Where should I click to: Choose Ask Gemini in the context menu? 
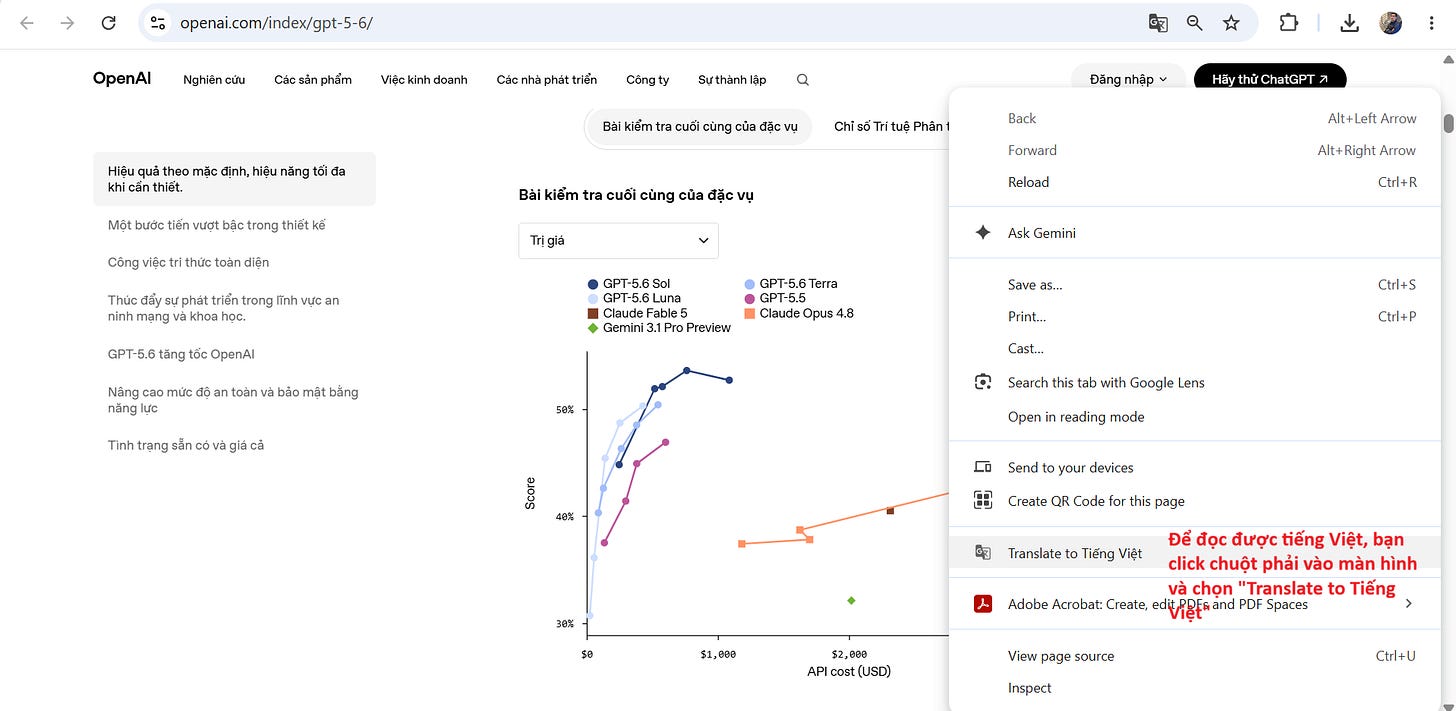pyautogui.click(x=1195, y=233)
